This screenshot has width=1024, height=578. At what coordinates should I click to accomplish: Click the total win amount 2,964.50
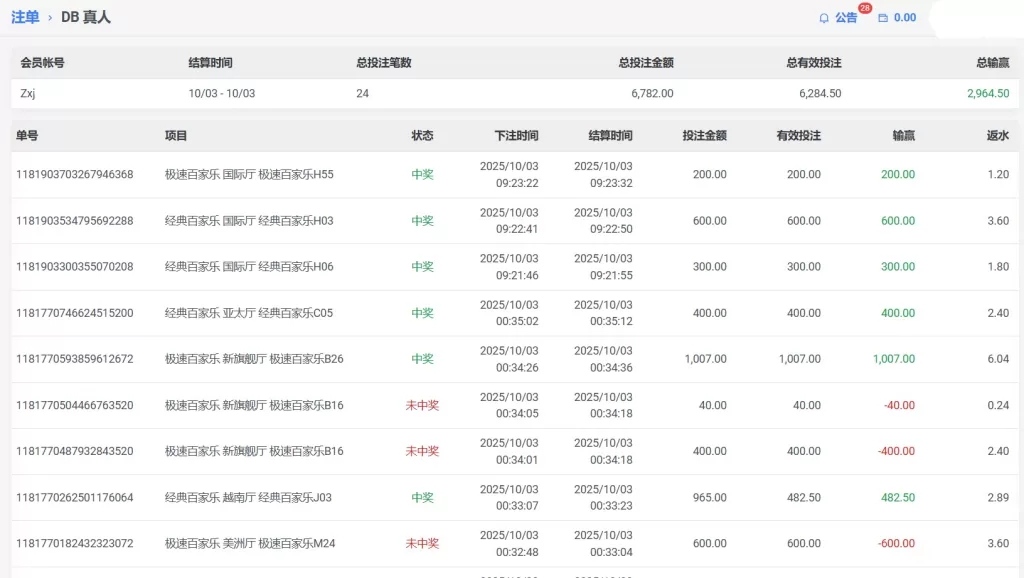(987, 94)
